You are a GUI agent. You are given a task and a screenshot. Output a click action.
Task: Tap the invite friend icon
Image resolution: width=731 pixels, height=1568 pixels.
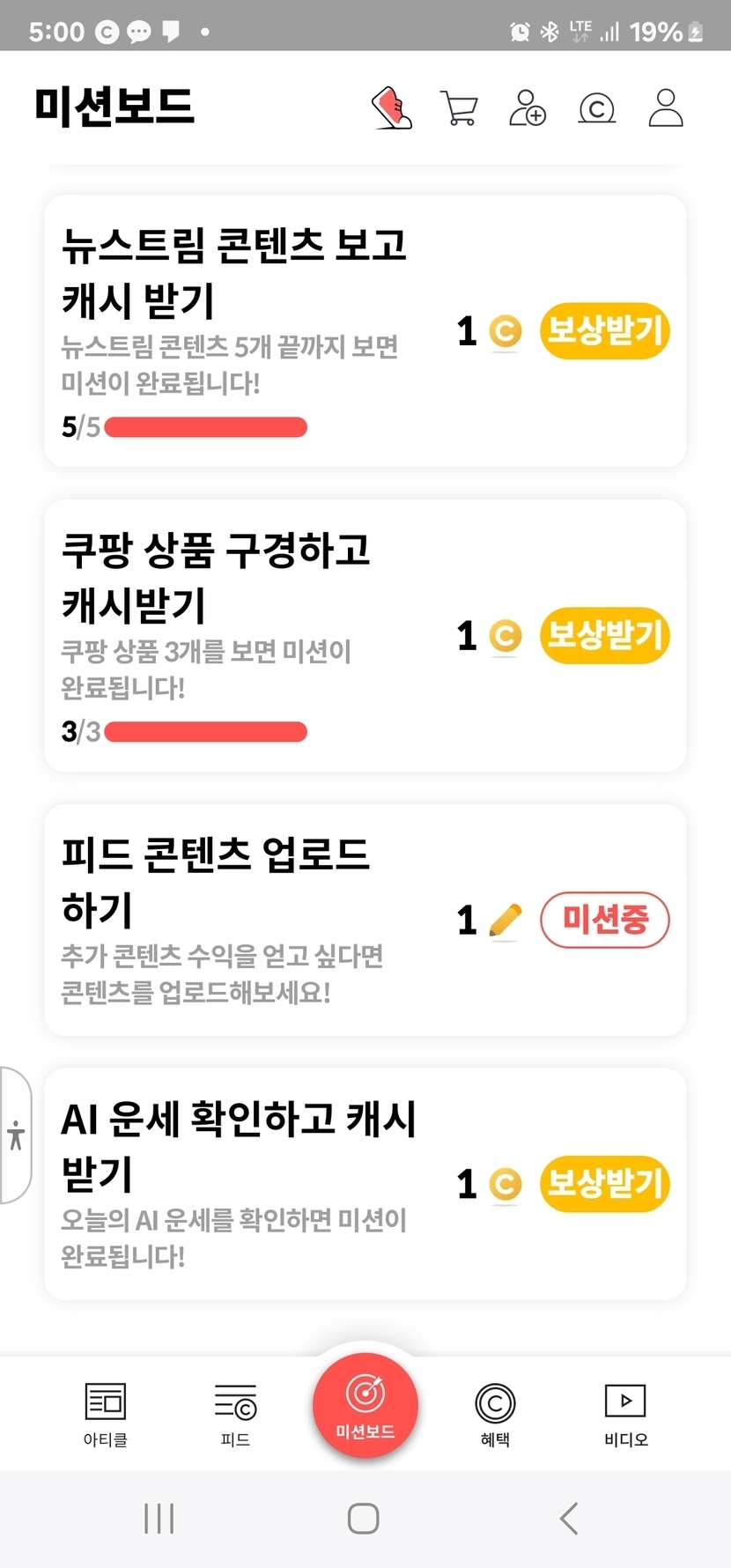(528, 108)
